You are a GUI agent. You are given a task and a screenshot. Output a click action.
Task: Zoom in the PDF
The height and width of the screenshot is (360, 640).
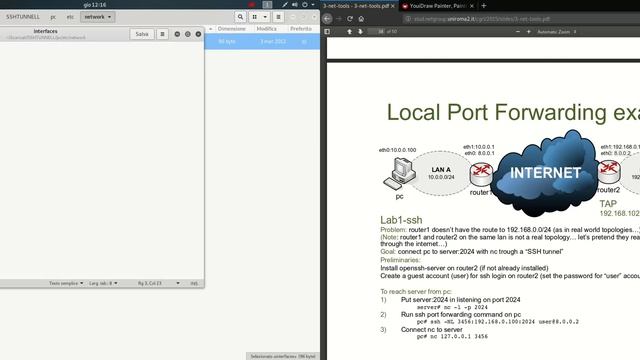529,31
